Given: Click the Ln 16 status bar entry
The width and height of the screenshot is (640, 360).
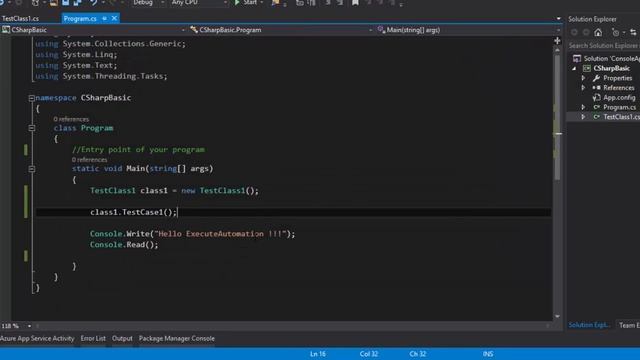Looking at the screenshot, I should tap(318, 354).
